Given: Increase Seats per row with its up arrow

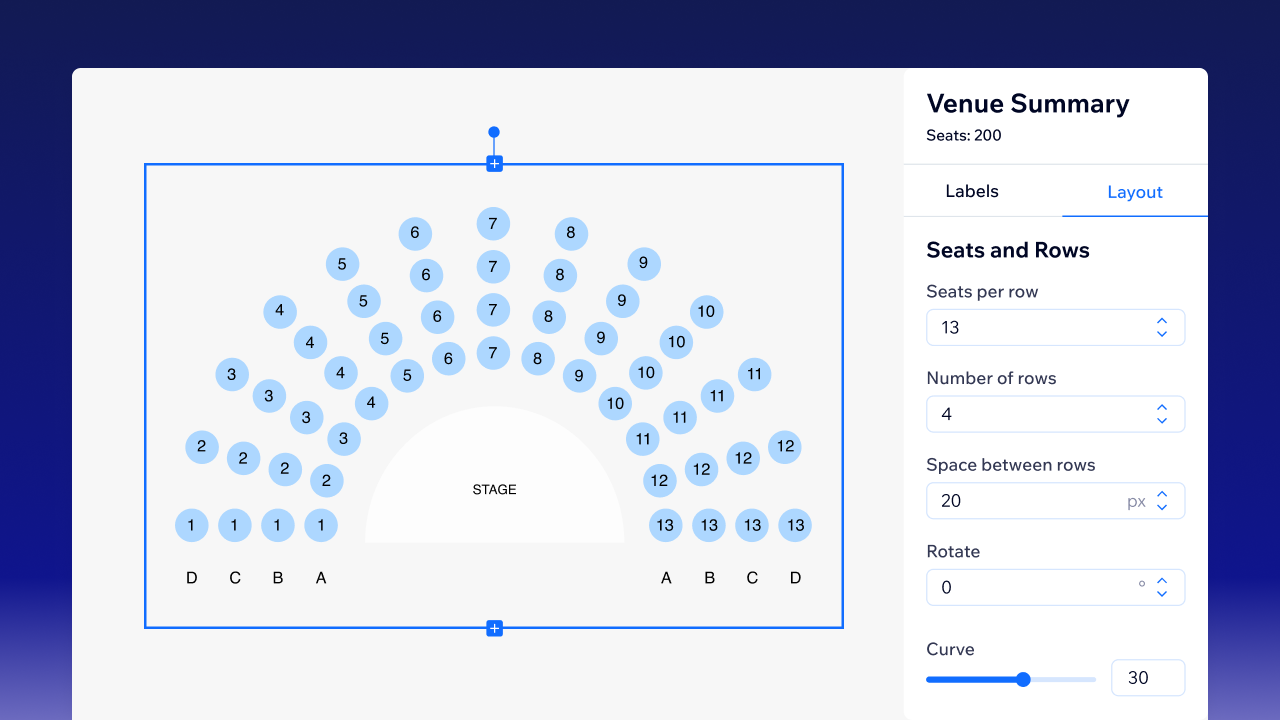Looking at the screenshot, I should [x=1162, y=321].
